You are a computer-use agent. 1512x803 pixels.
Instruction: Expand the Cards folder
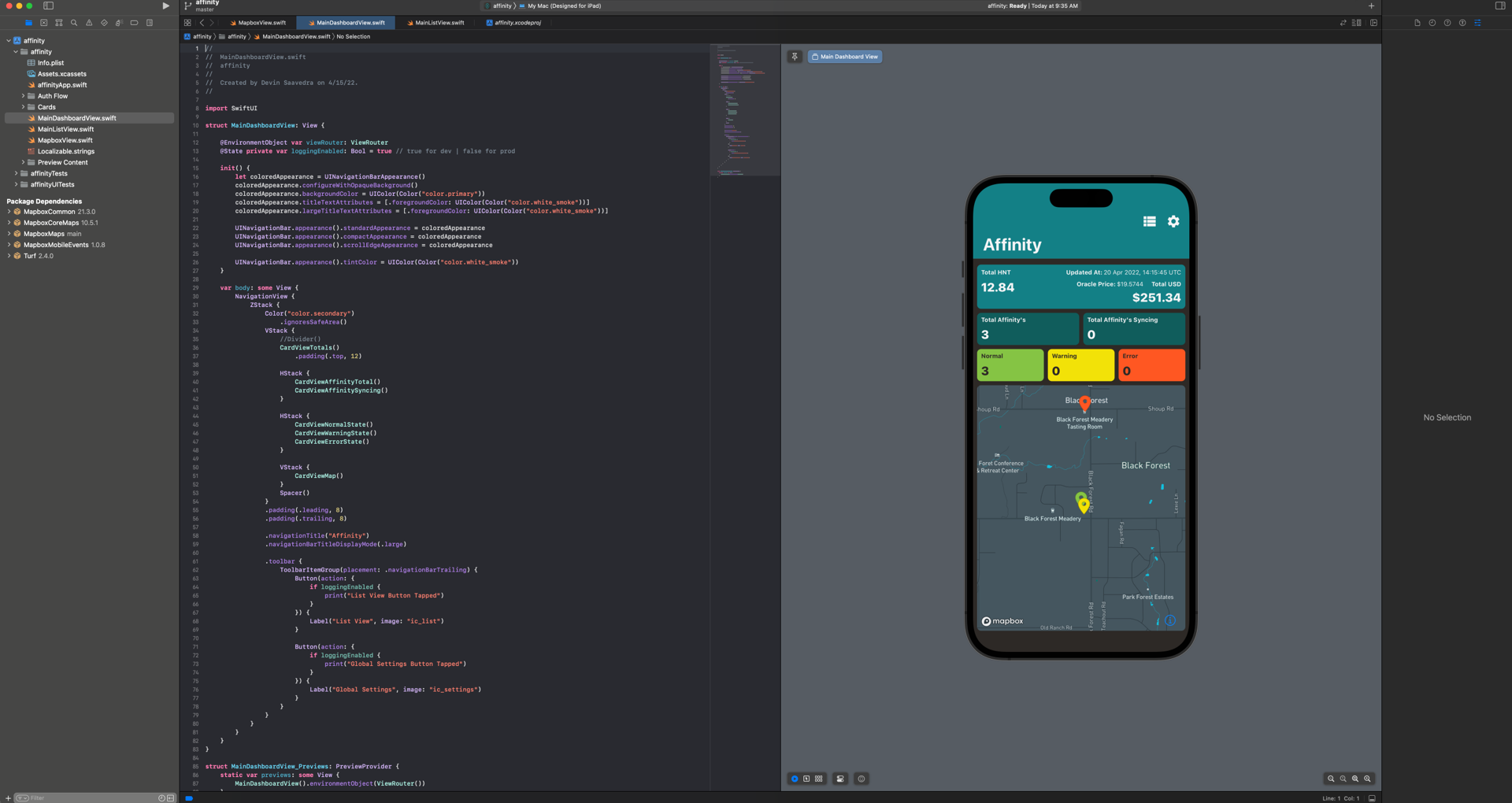tap(23, 107)
